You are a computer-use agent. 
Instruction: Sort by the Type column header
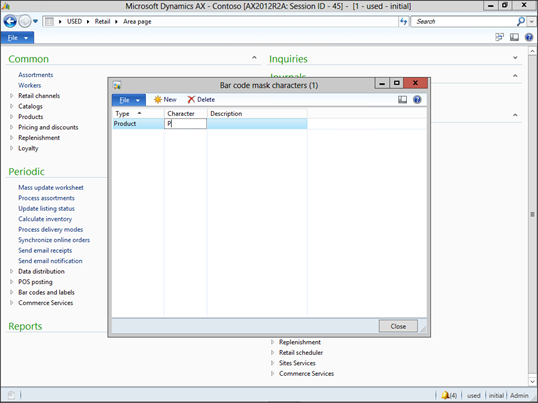[x=138, y=114]
